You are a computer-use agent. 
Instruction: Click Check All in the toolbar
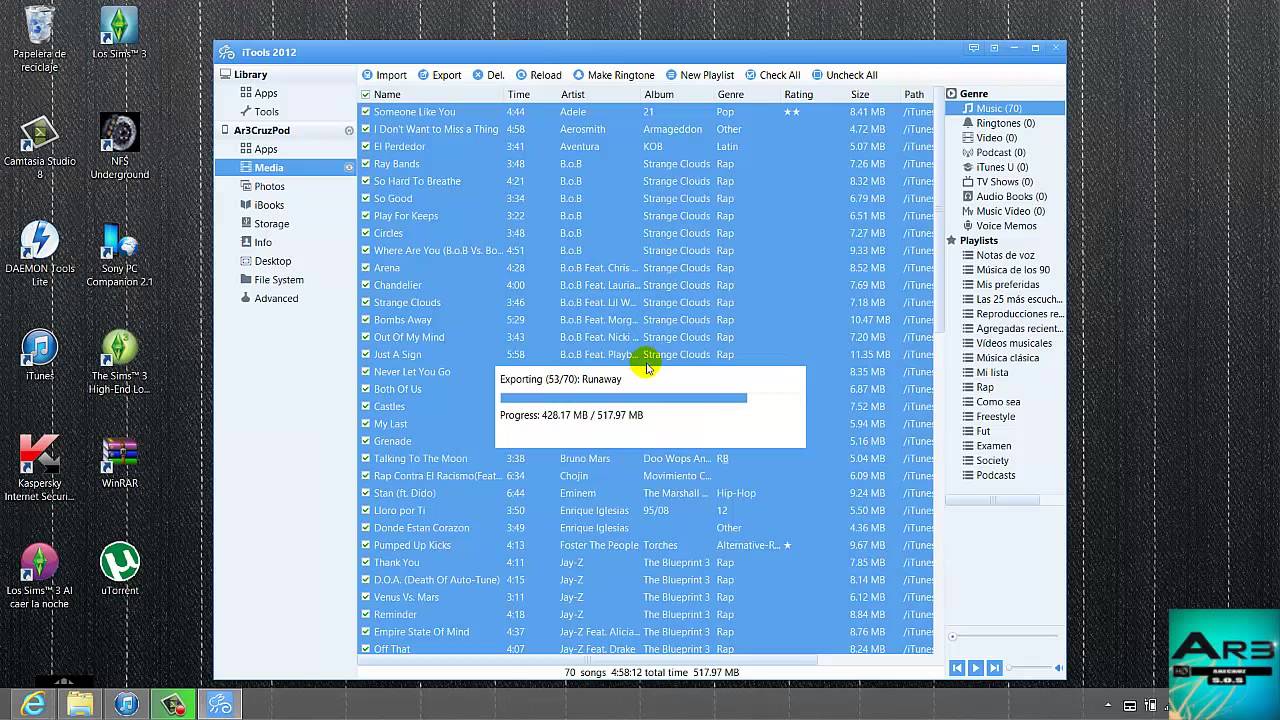click(x=773, y=75)
